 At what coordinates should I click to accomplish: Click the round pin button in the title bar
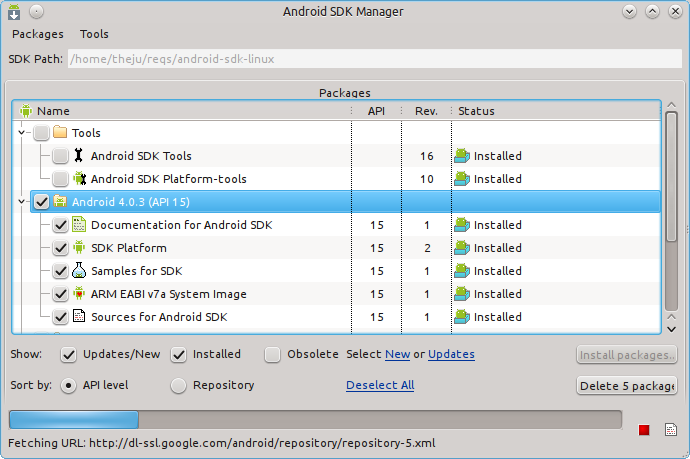37,11
